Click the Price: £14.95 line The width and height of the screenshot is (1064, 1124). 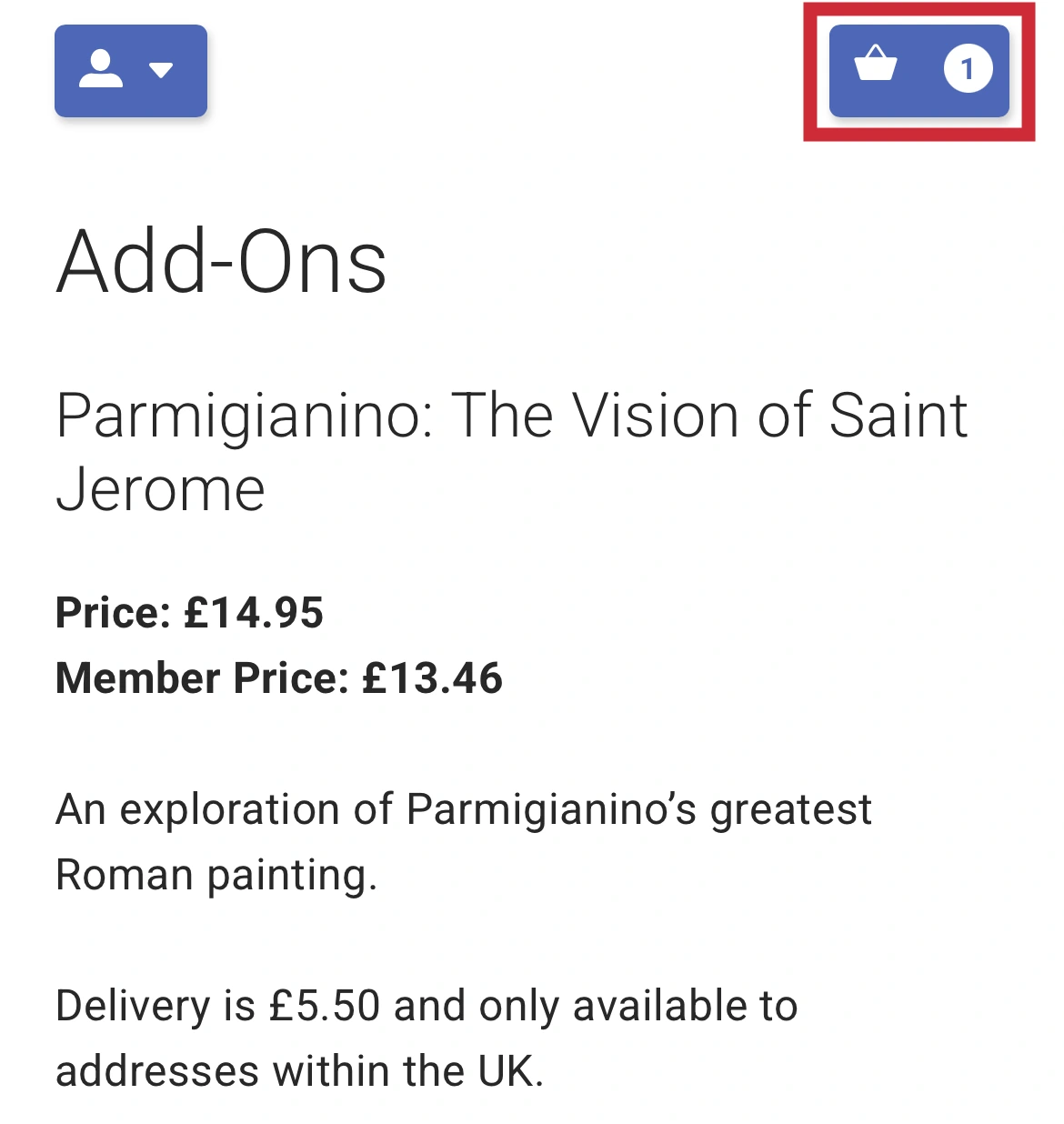click(189, 613)
